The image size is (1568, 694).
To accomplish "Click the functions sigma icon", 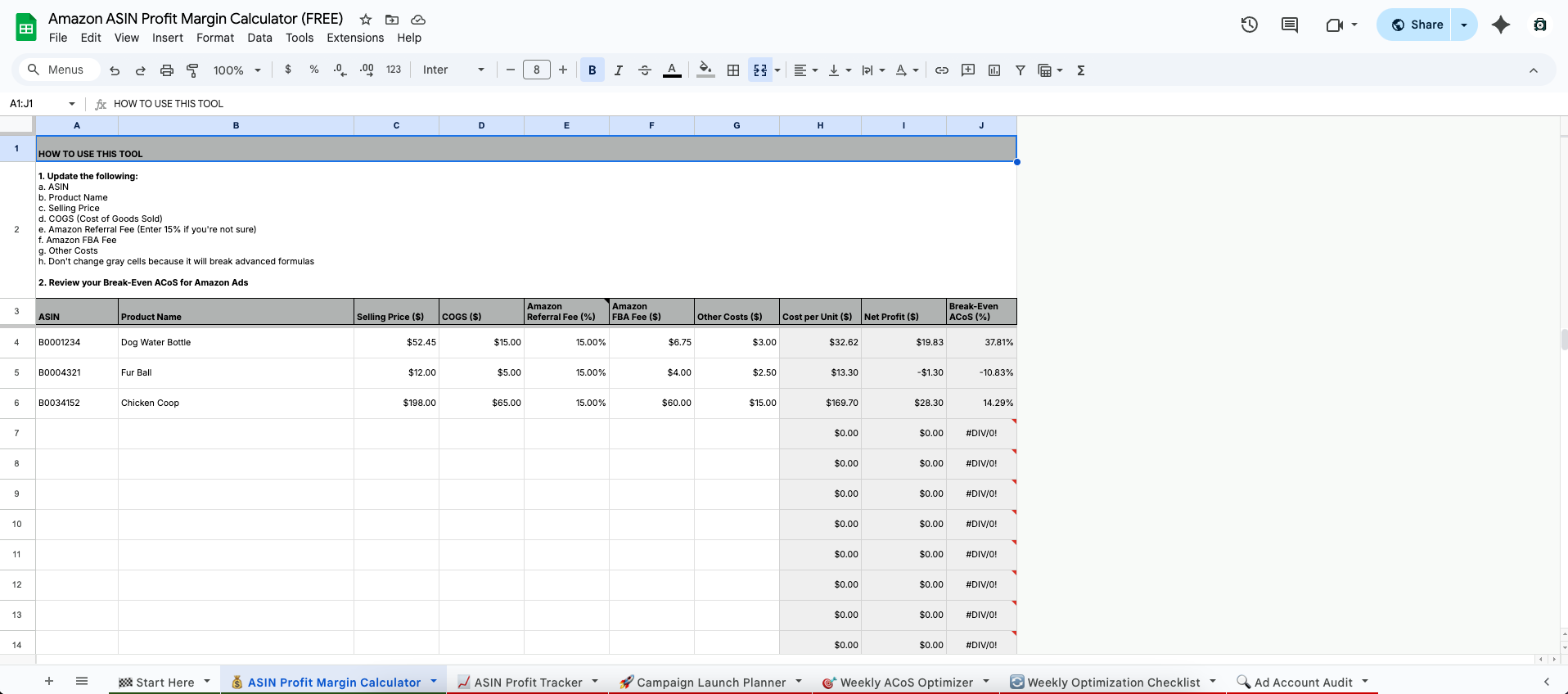I will click(1081, 70).
